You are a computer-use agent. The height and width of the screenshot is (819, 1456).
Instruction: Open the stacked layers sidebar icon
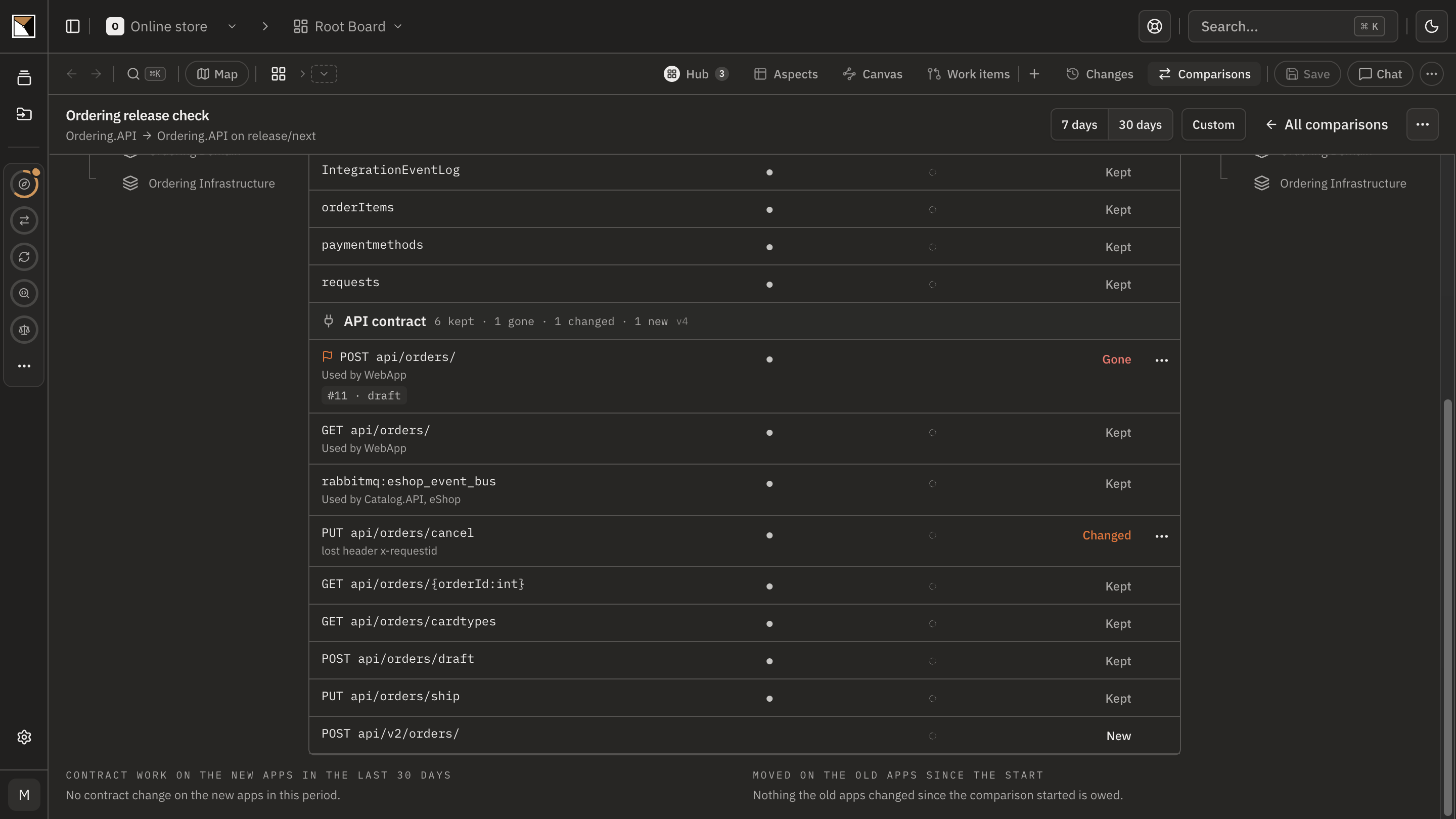coord(24,78)
